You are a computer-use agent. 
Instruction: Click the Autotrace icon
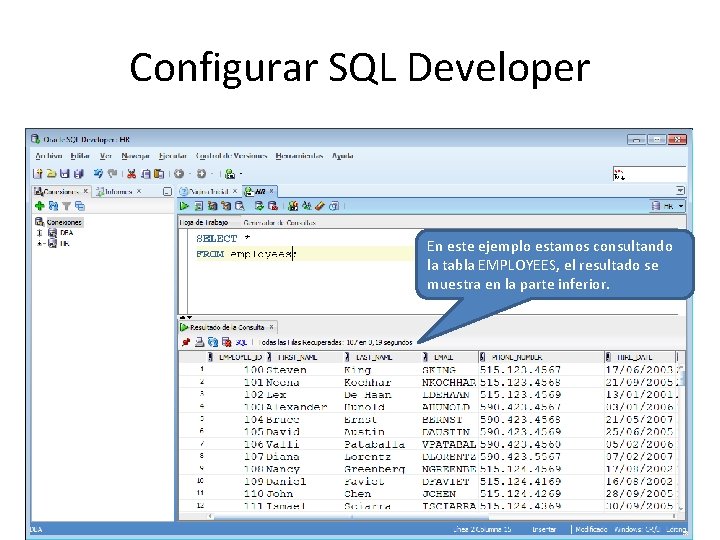click(226, 206)
